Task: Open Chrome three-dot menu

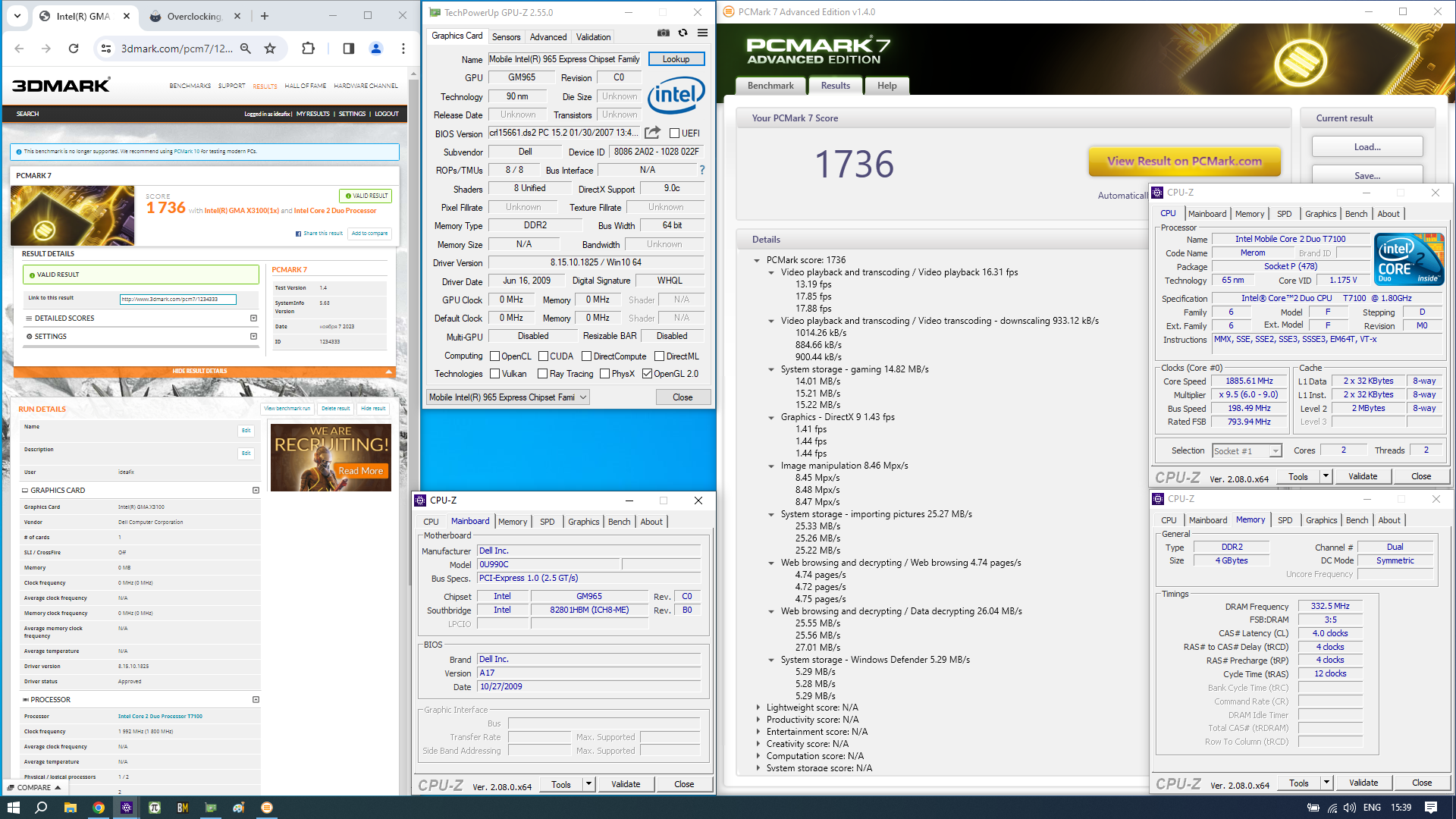Action: 403,49
